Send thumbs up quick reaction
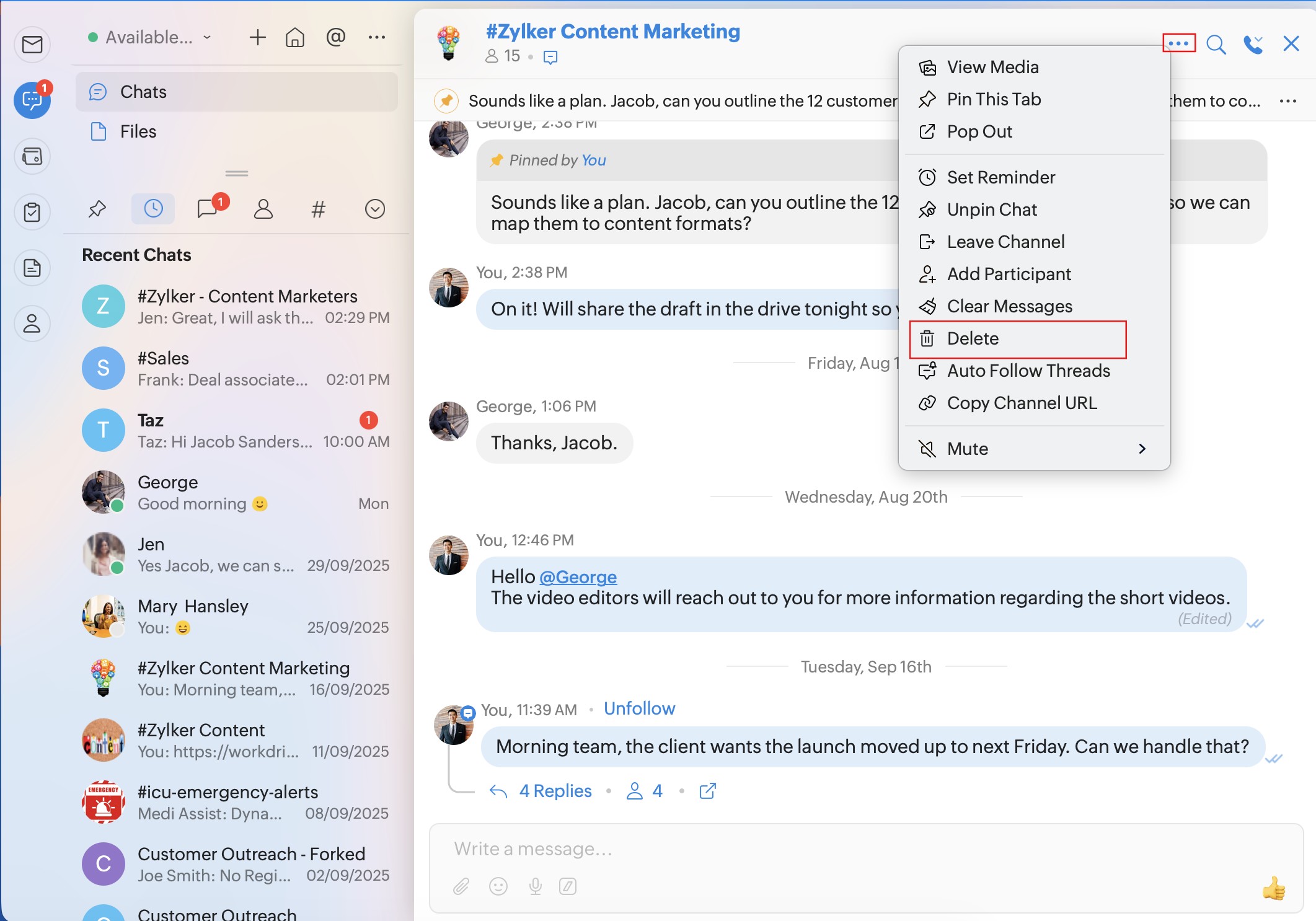This screenshot has width=1316, height=921. pos(1273,888)
